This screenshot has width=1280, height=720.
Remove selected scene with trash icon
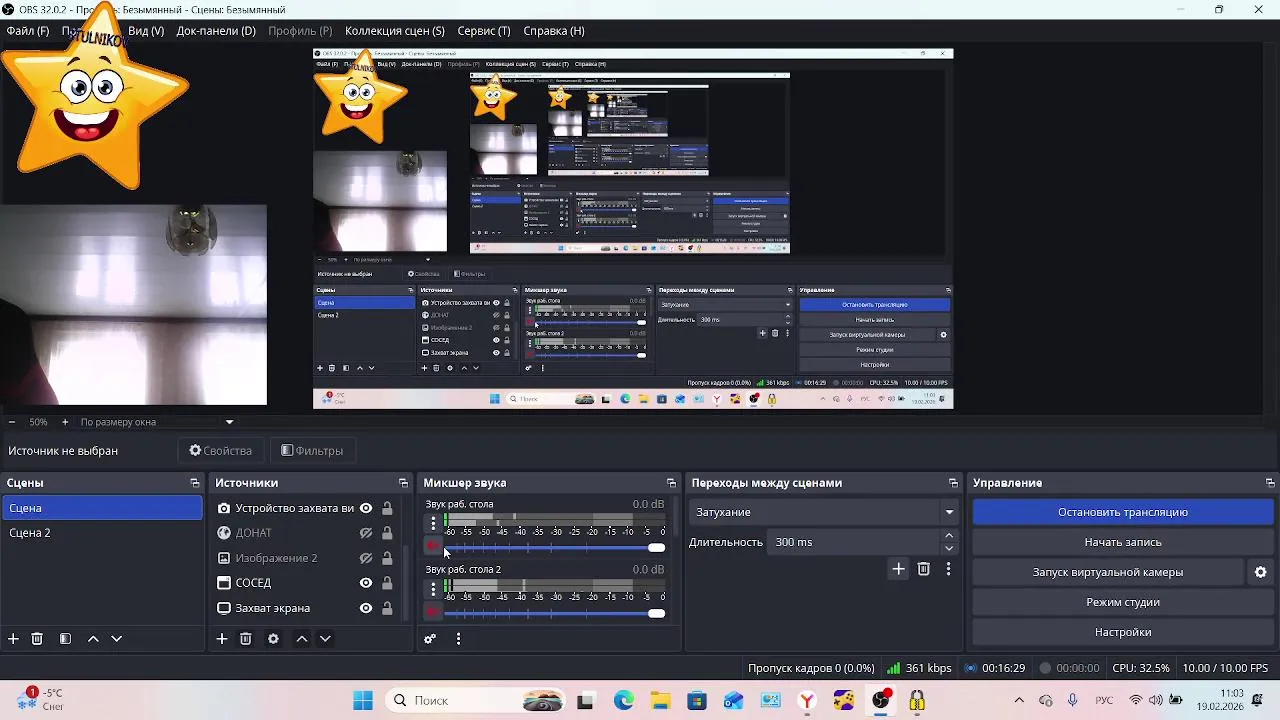(x=37, y=639)
